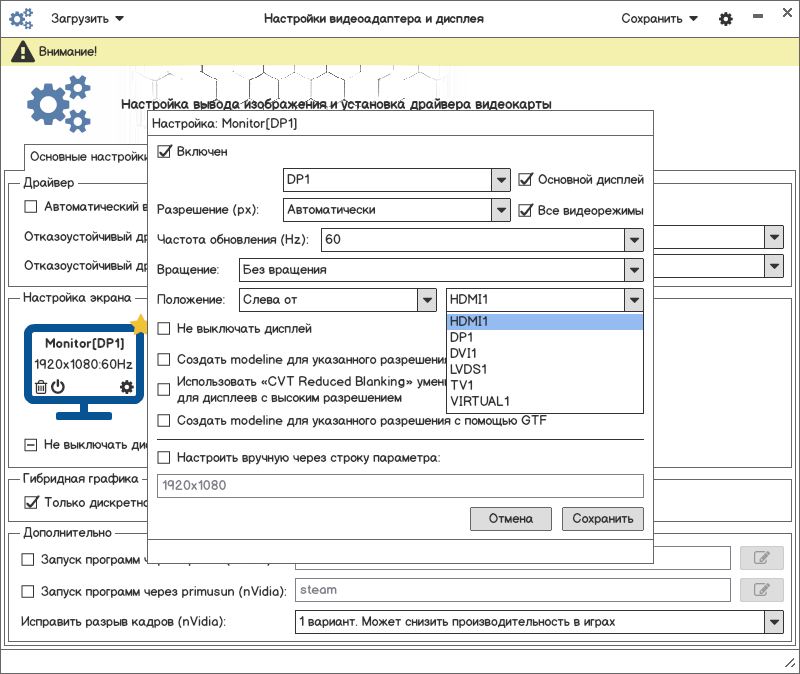The width and height of the screenshot is (800, 674).
Task: Toggle the Основной дисплей checkbox
Action: coord(525,180)
